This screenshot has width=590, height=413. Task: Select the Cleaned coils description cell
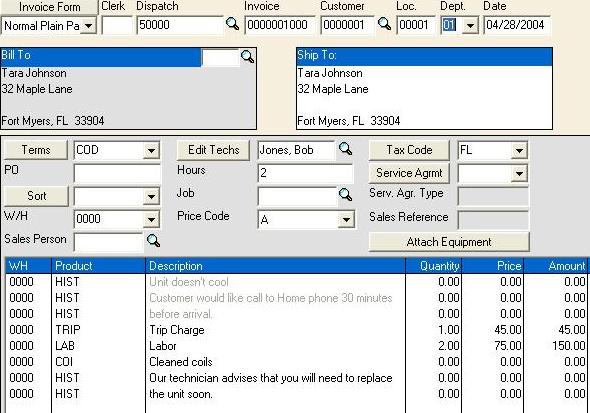click(275, 362)
